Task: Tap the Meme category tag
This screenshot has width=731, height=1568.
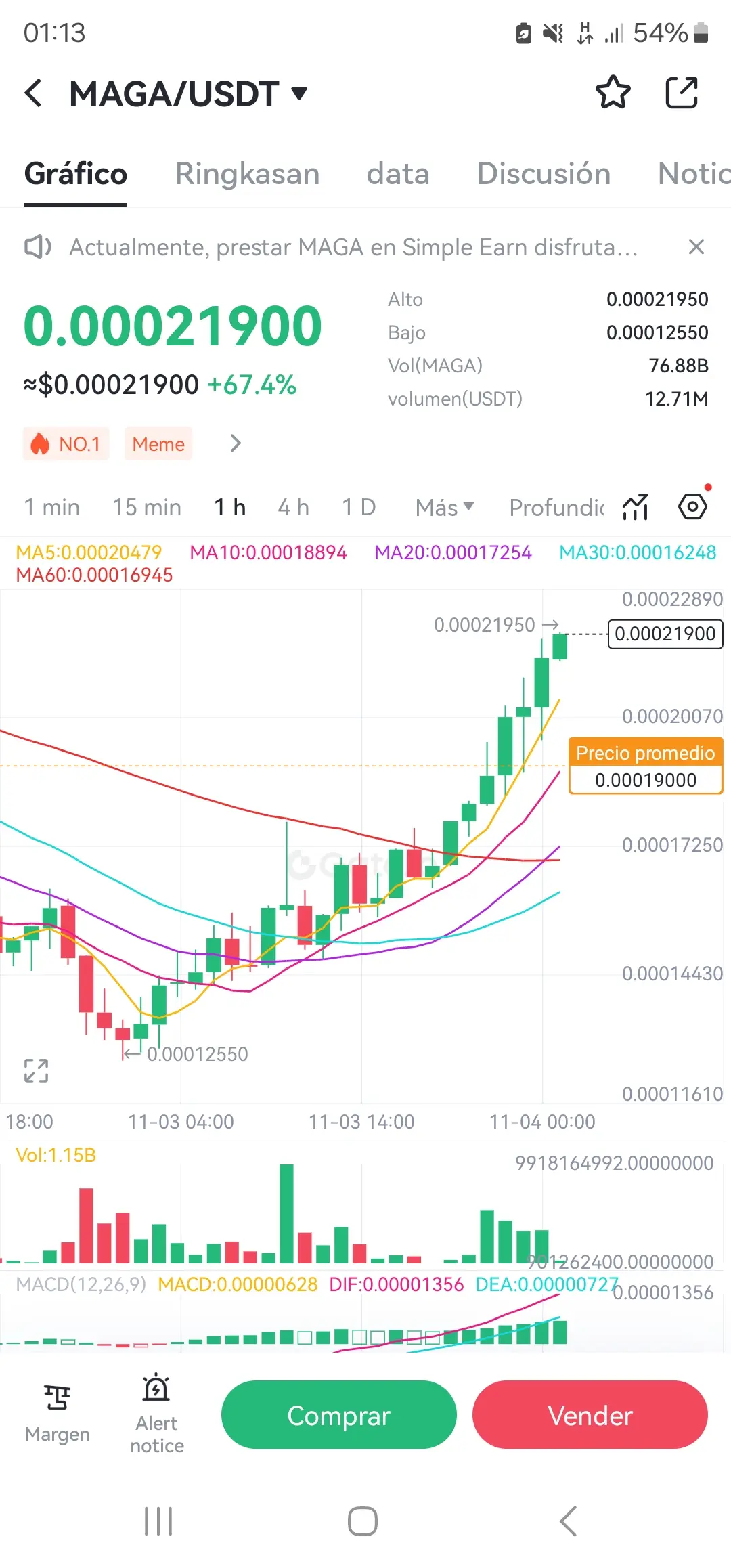Action: pyautogui.click(x=158, y=443)
